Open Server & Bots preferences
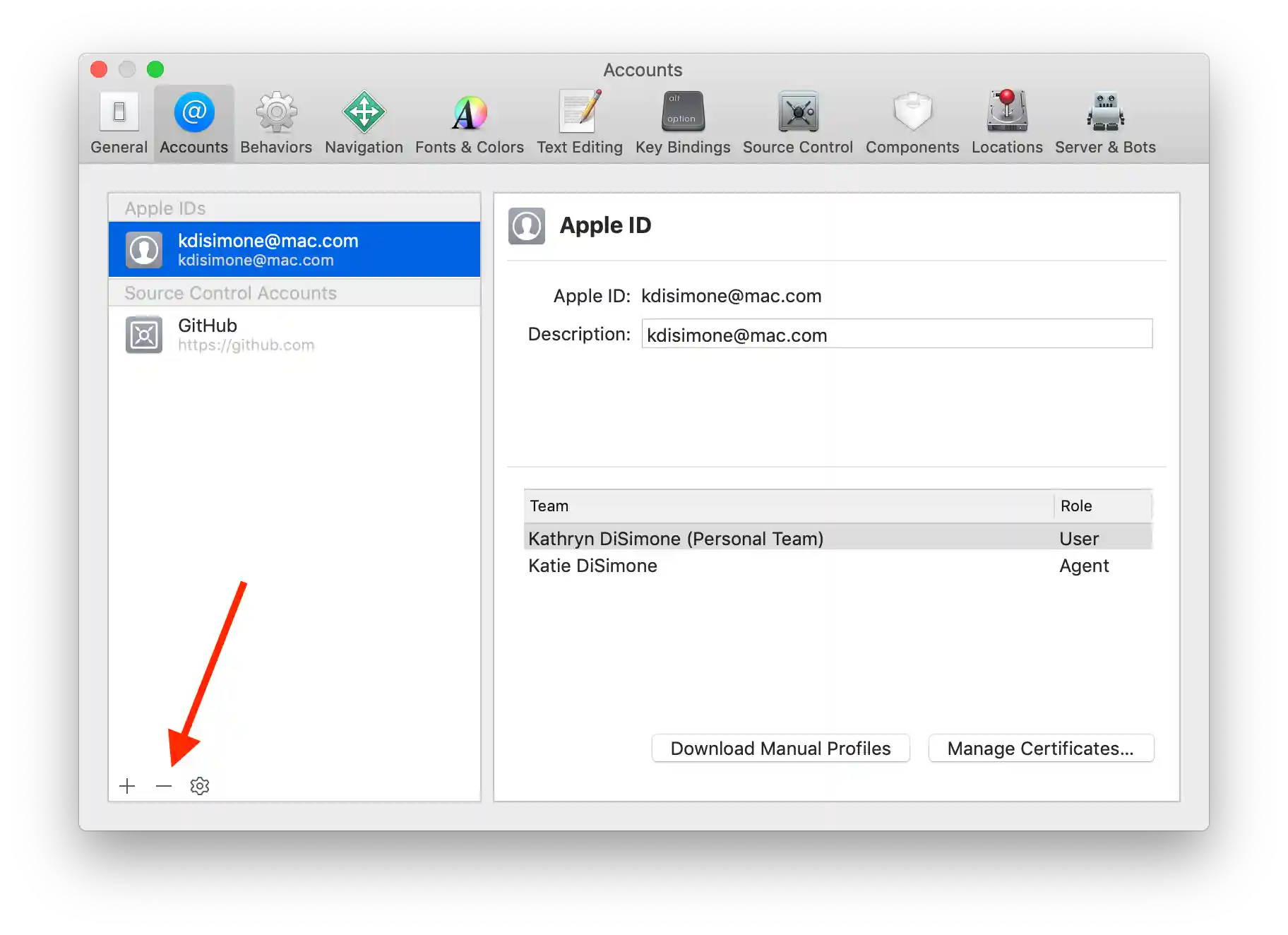This screenshot has height=935, width=1288. coord(1104,123)
